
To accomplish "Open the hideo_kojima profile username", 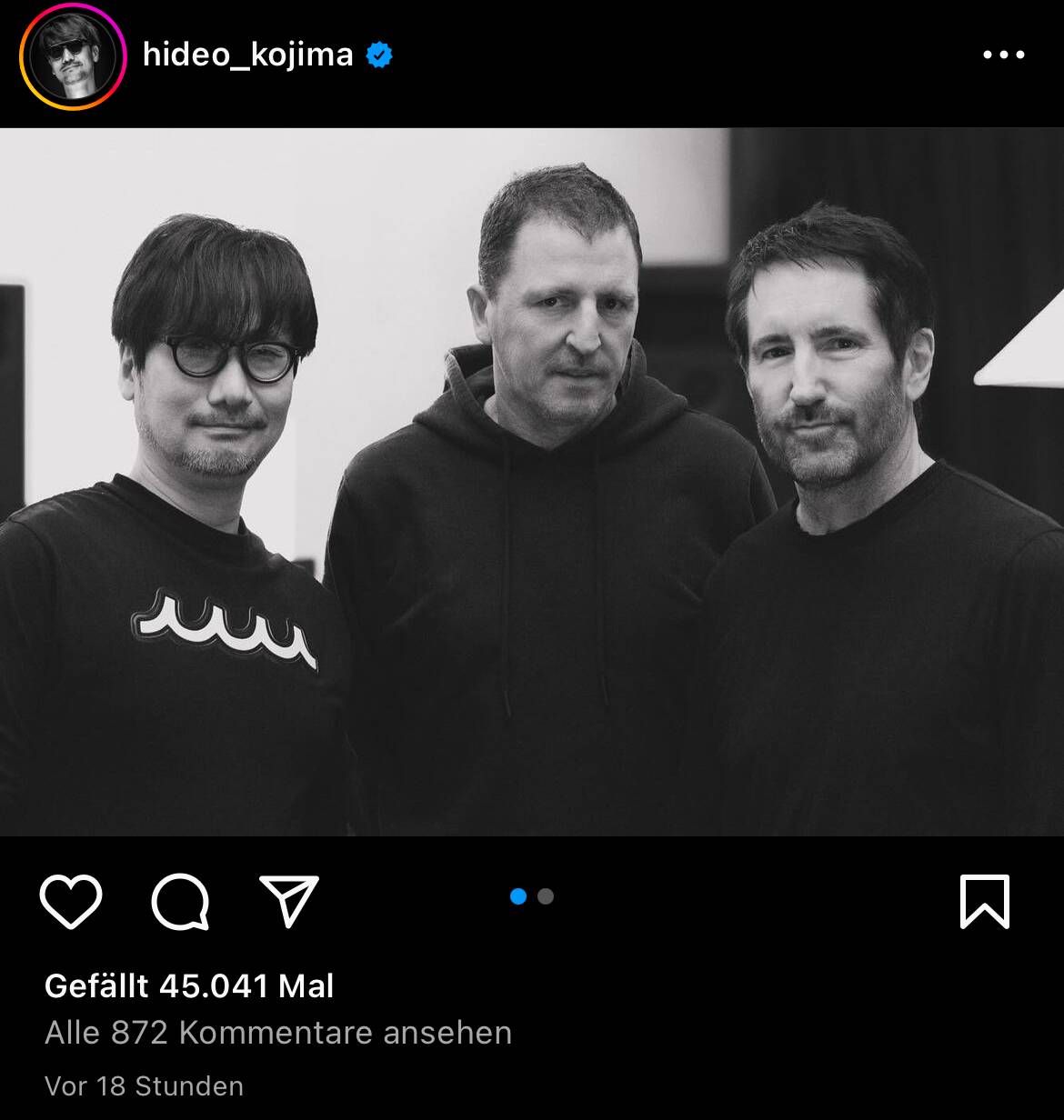I will [247, 55].
